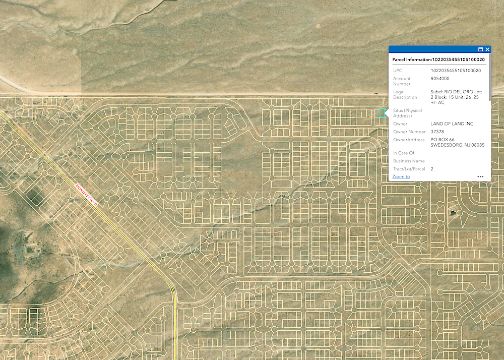Select the highlighted cyan parcel on map
This screenshot has width=504, height=360.
coord(380,113)
